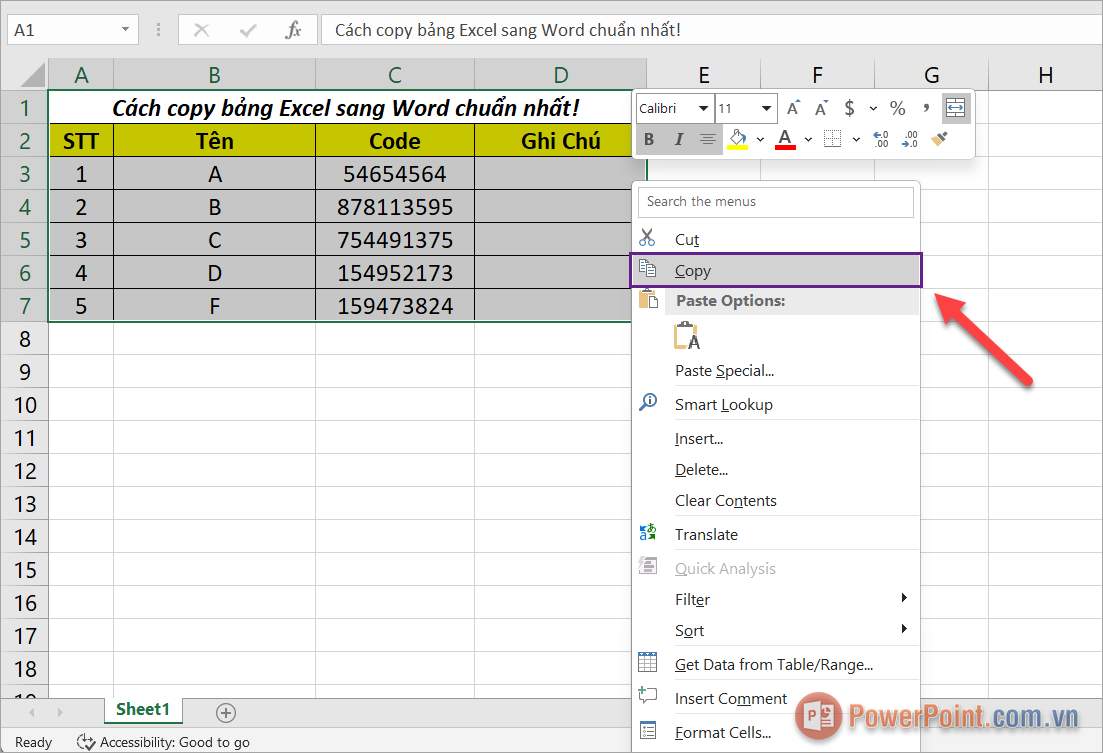This screenshot has width=1103, height=753.
Task: Add a new sheet with plus button
Action: pyautogui.click(x=226, y=713)
